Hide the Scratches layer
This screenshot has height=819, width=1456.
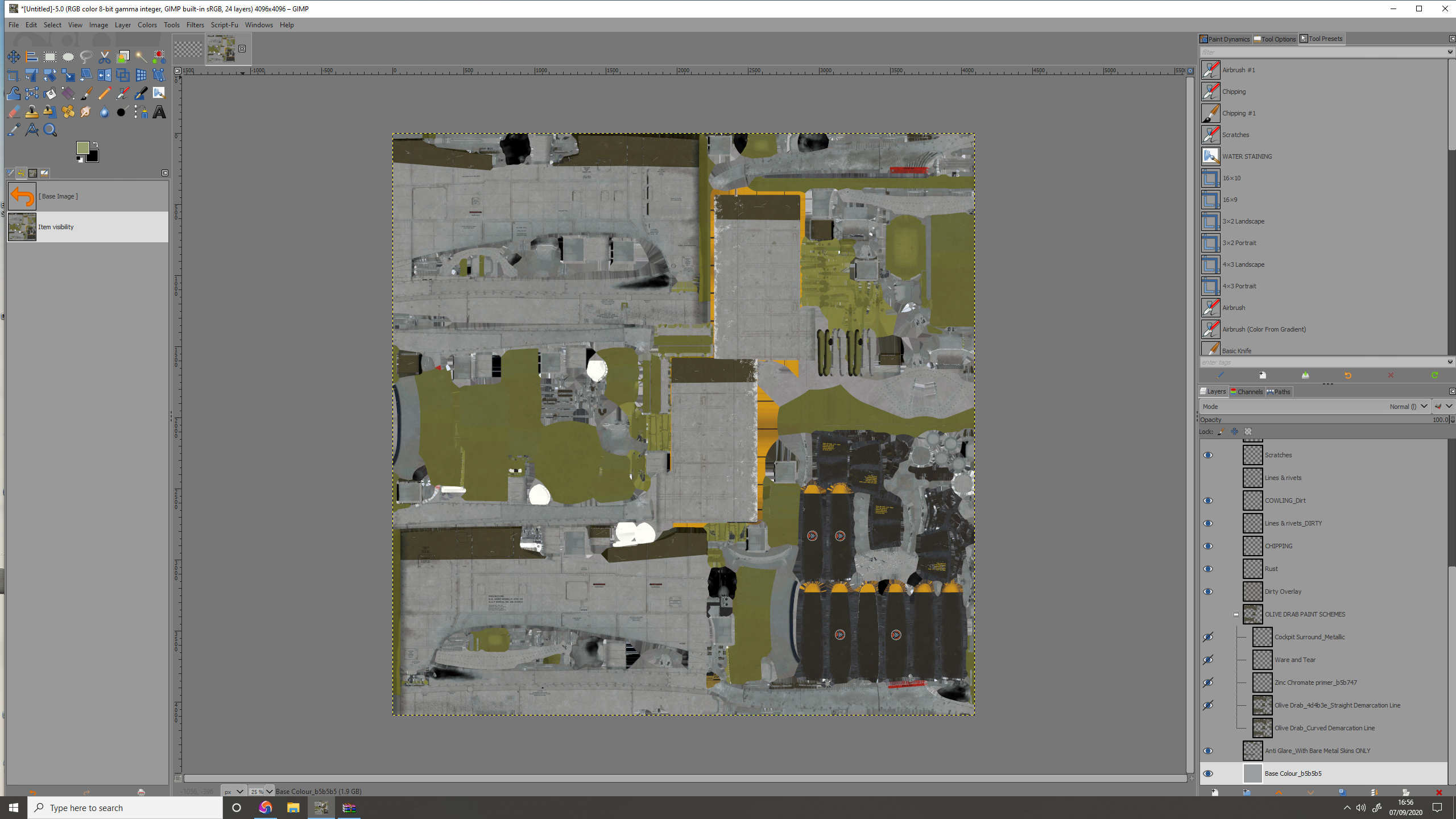pos(1208,455)
